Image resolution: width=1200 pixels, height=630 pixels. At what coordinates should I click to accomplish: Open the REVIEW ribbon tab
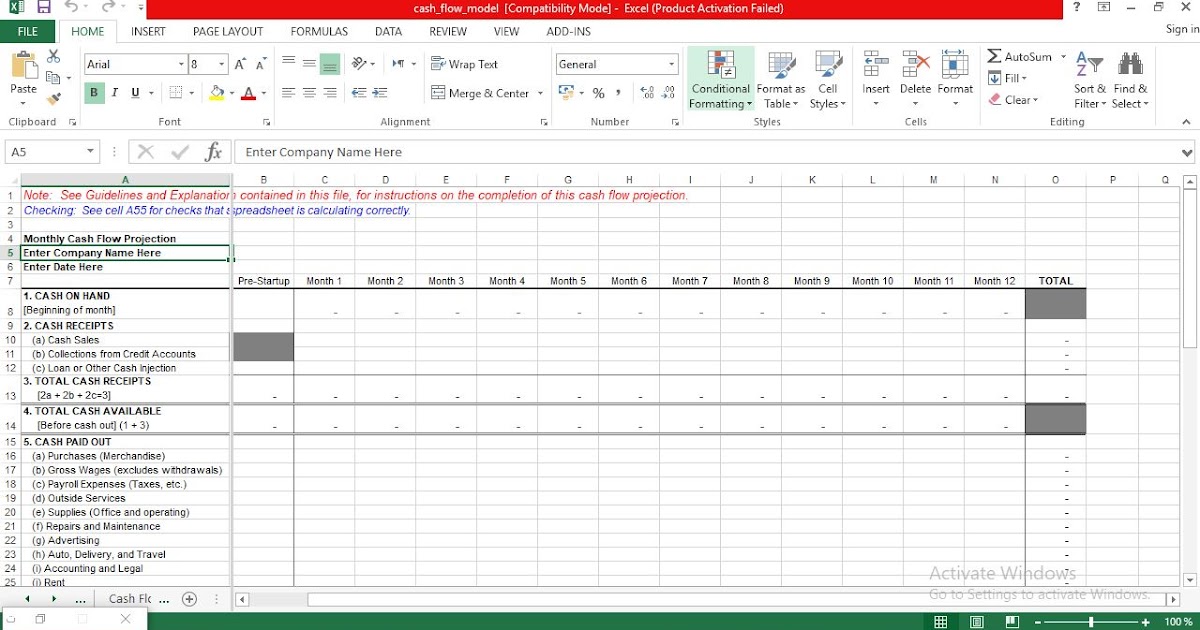(447, 31)
